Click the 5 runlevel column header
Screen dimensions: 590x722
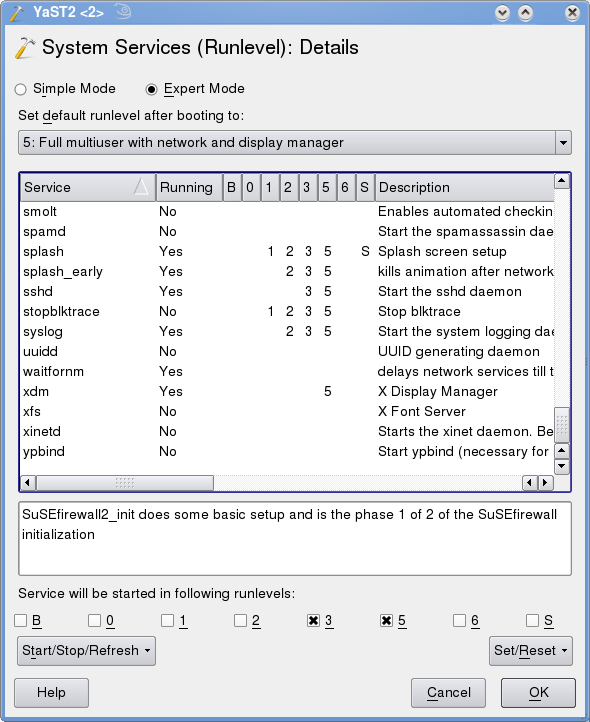point(326,187)
